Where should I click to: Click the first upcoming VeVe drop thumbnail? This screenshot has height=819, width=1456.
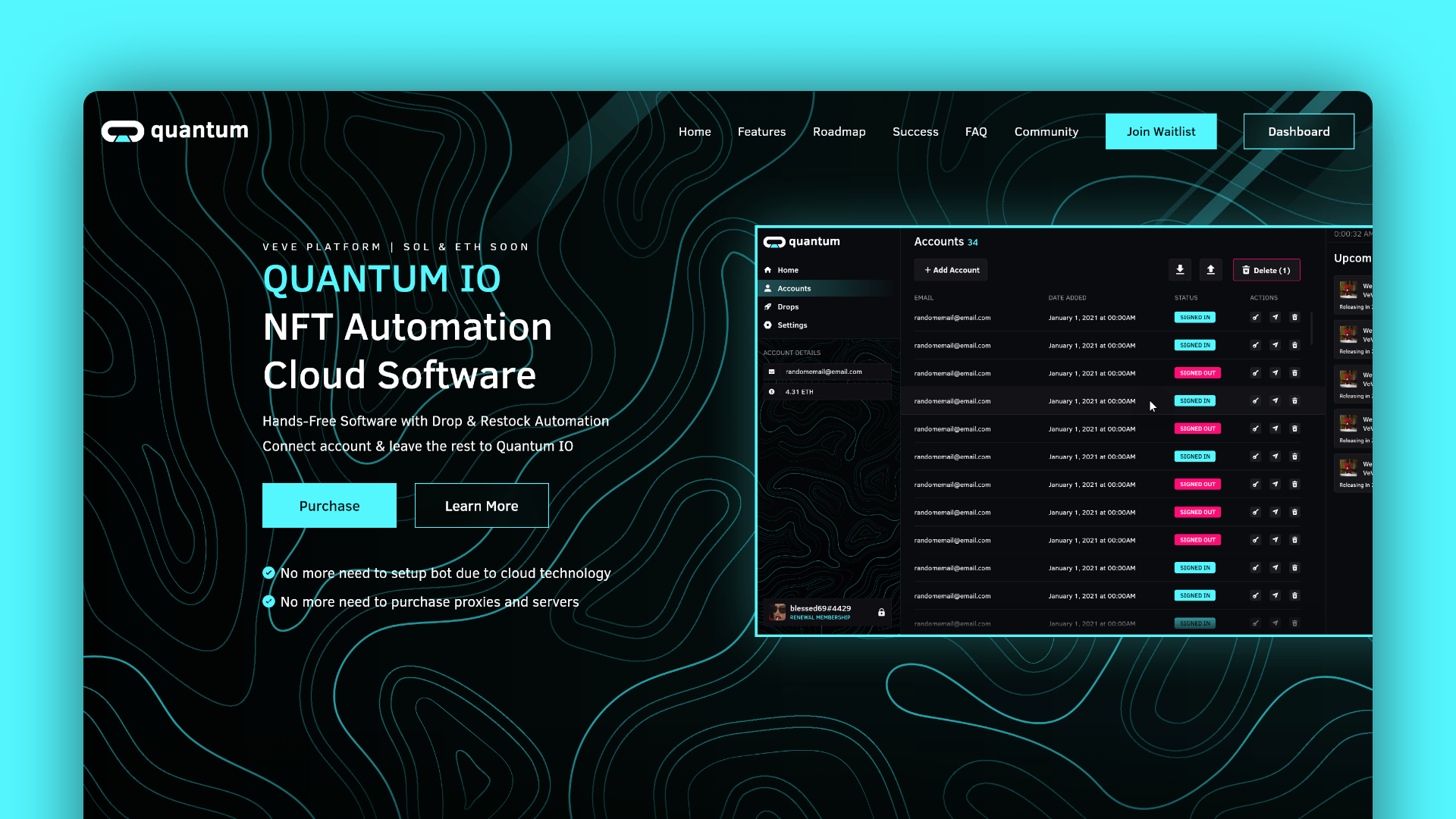1348,291
